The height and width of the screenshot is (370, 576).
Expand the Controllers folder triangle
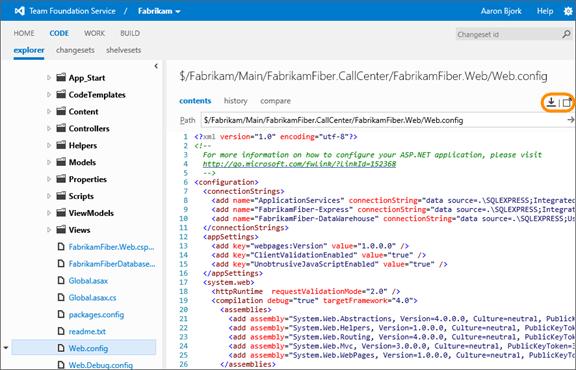pos(49,128)
